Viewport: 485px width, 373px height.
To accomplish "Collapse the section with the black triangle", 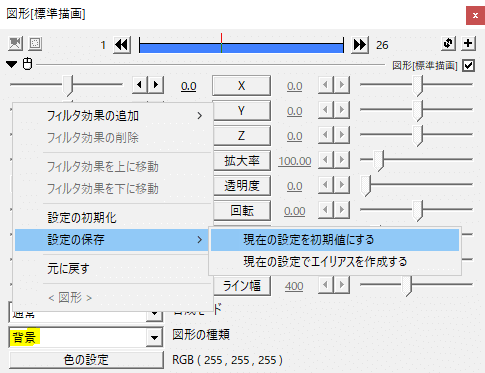I will click(x=12, y=64).
